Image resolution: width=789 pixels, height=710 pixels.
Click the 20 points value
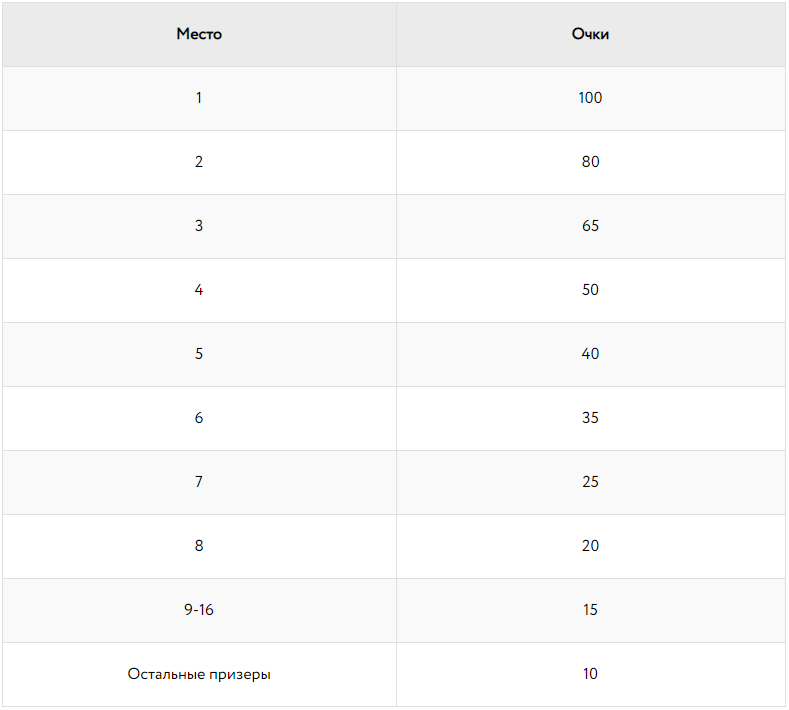pos(590,546)
